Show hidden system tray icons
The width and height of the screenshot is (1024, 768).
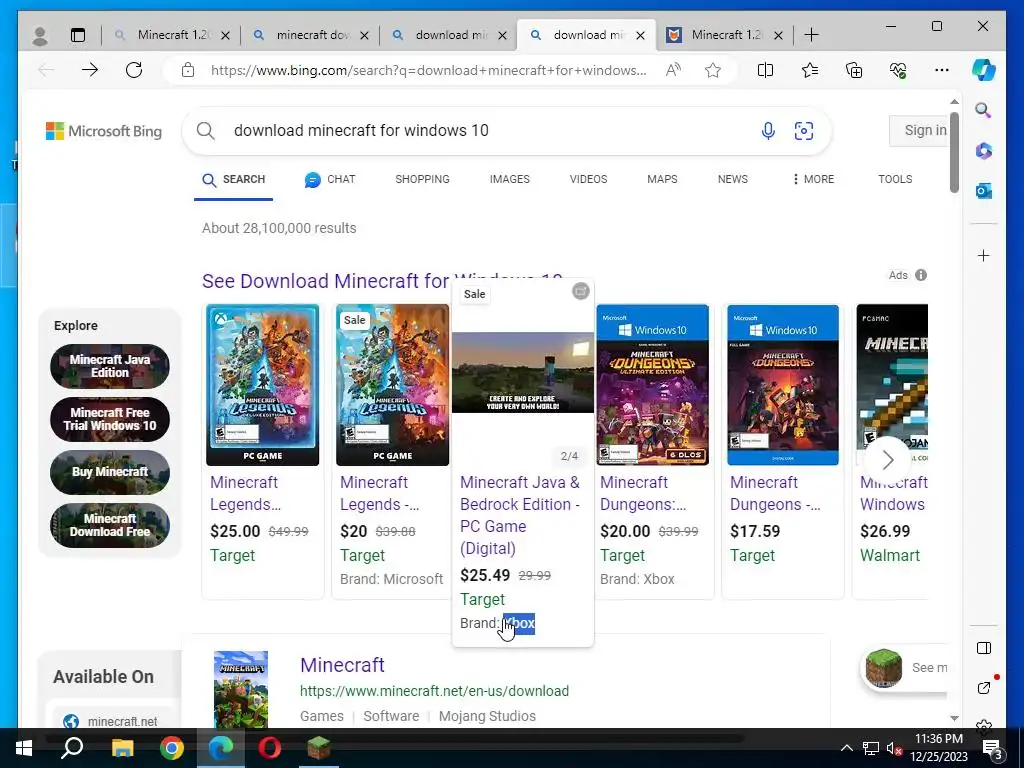tap(846, 748)
